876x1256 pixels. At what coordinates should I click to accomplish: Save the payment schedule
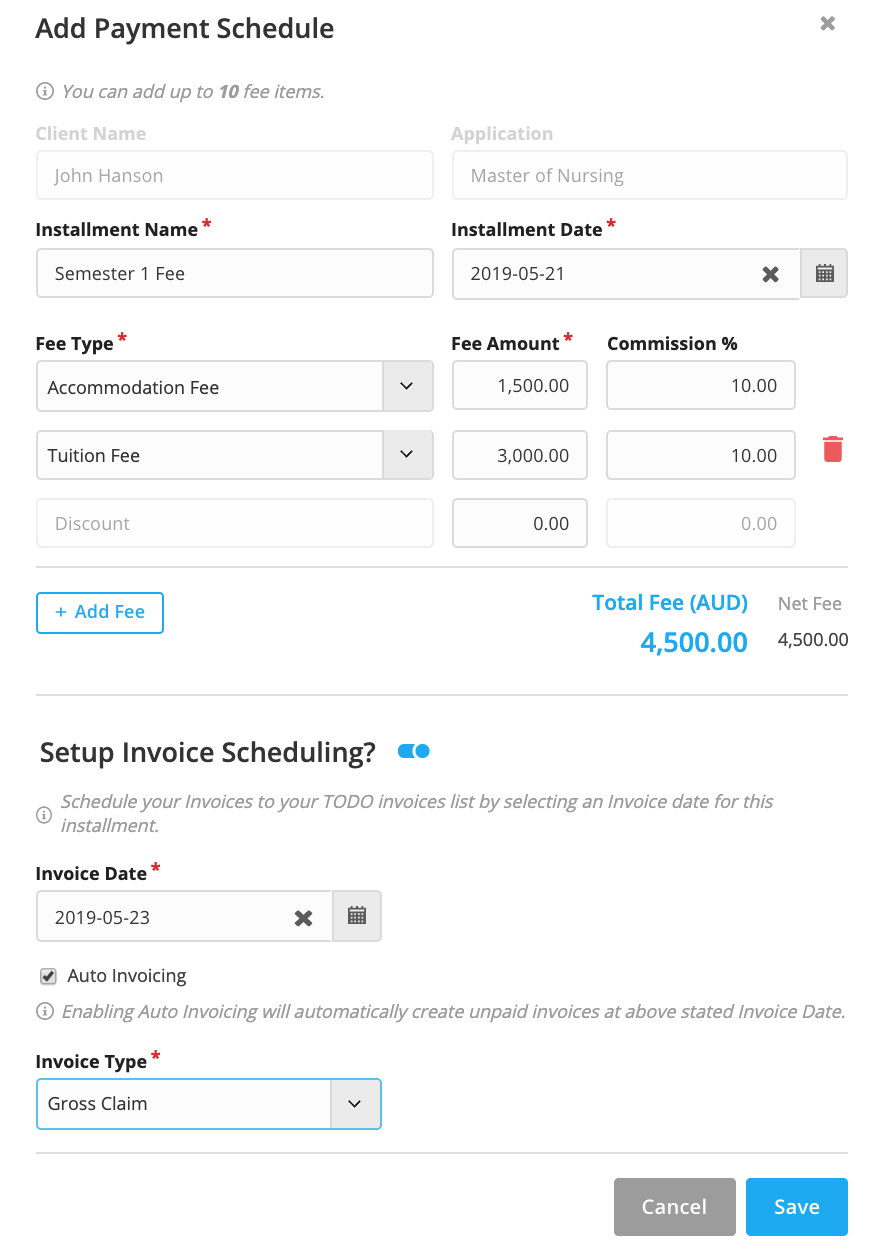click(796, 1206)
